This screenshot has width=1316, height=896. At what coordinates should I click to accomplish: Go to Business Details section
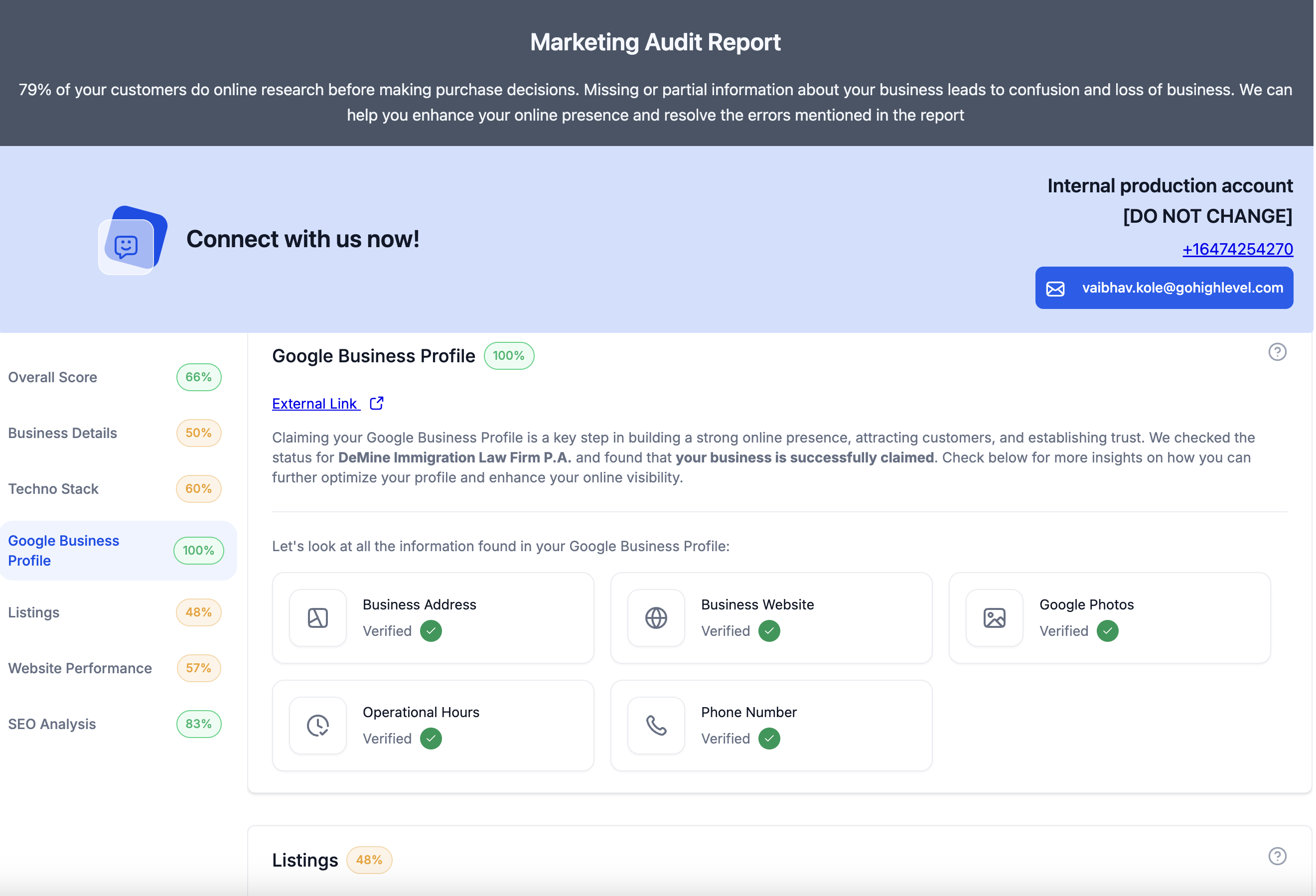62,433
